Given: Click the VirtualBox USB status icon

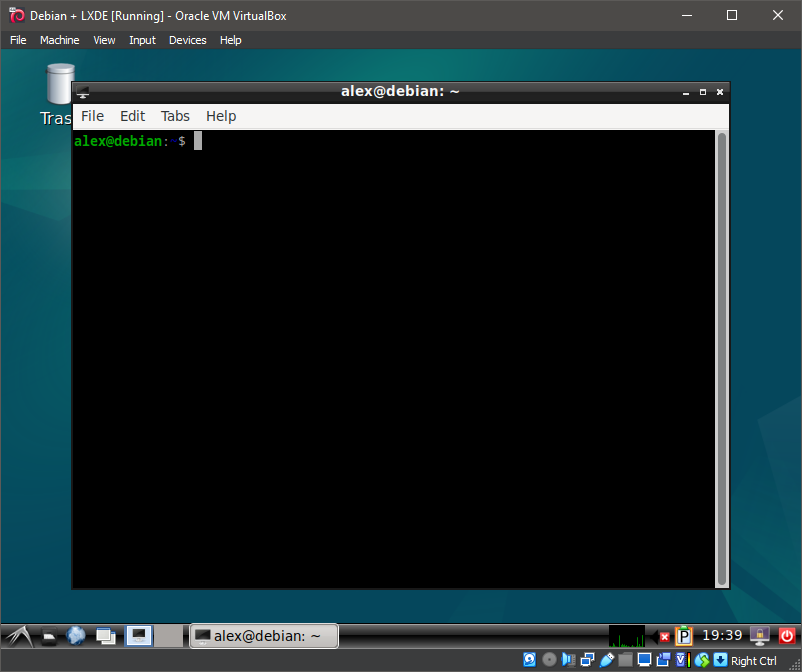Looking at the screenshot, I should coord(604,659).
